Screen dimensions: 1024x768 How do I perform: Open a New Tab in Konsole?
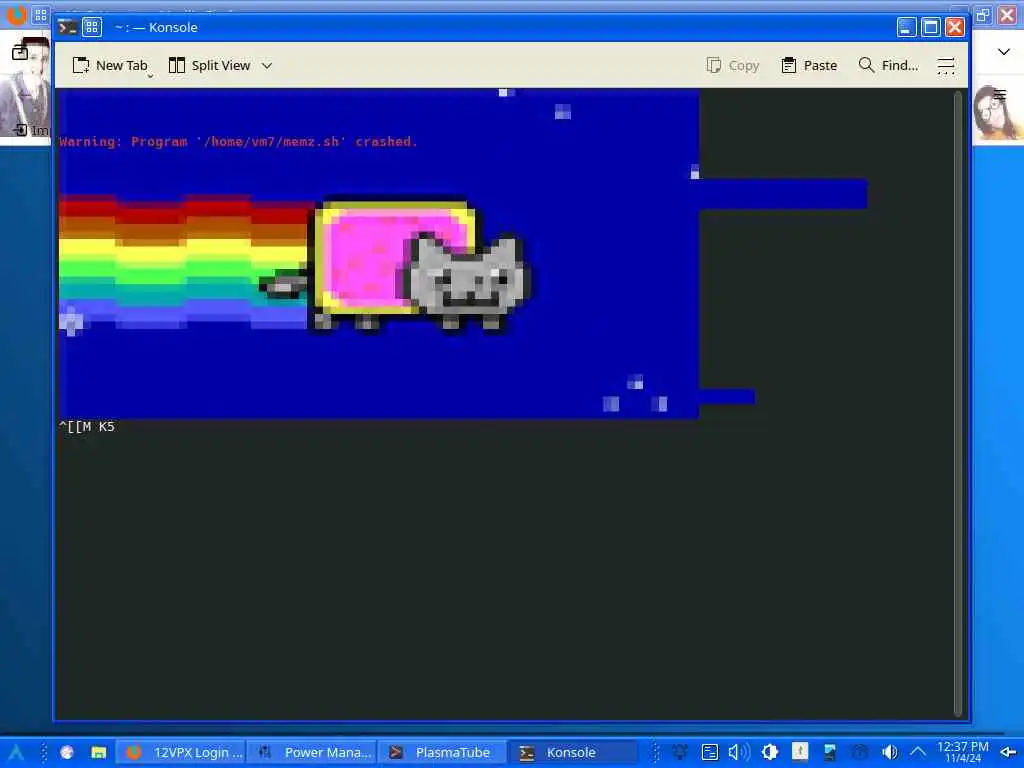tap(110, 65)
